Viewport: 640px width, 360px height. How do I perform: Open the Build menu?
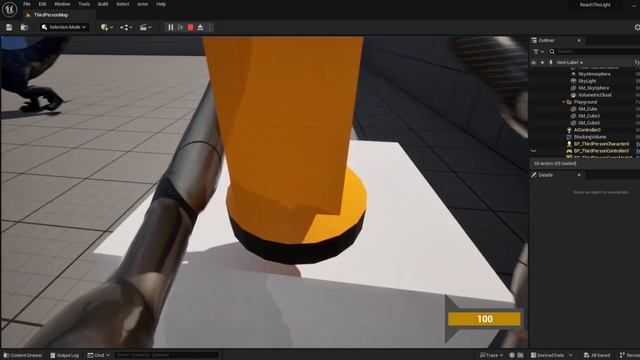(103, 4)
